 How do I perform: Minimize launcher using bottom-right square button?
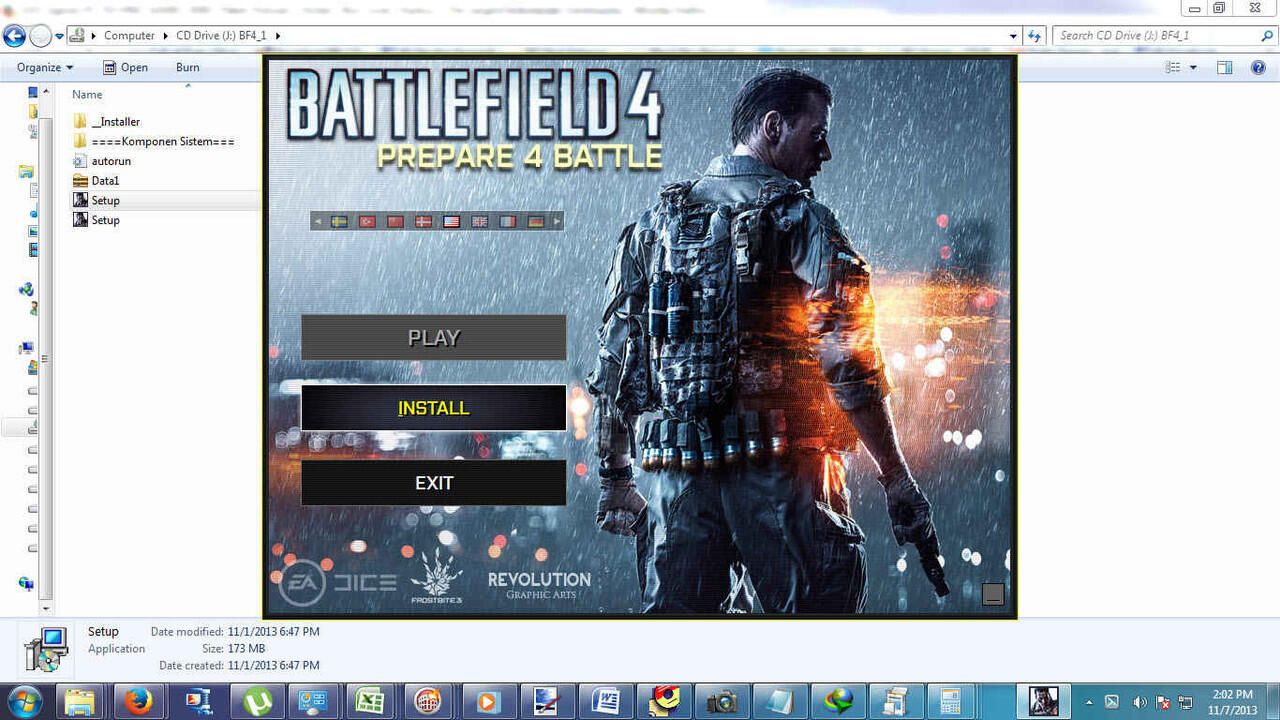point(993,594)
